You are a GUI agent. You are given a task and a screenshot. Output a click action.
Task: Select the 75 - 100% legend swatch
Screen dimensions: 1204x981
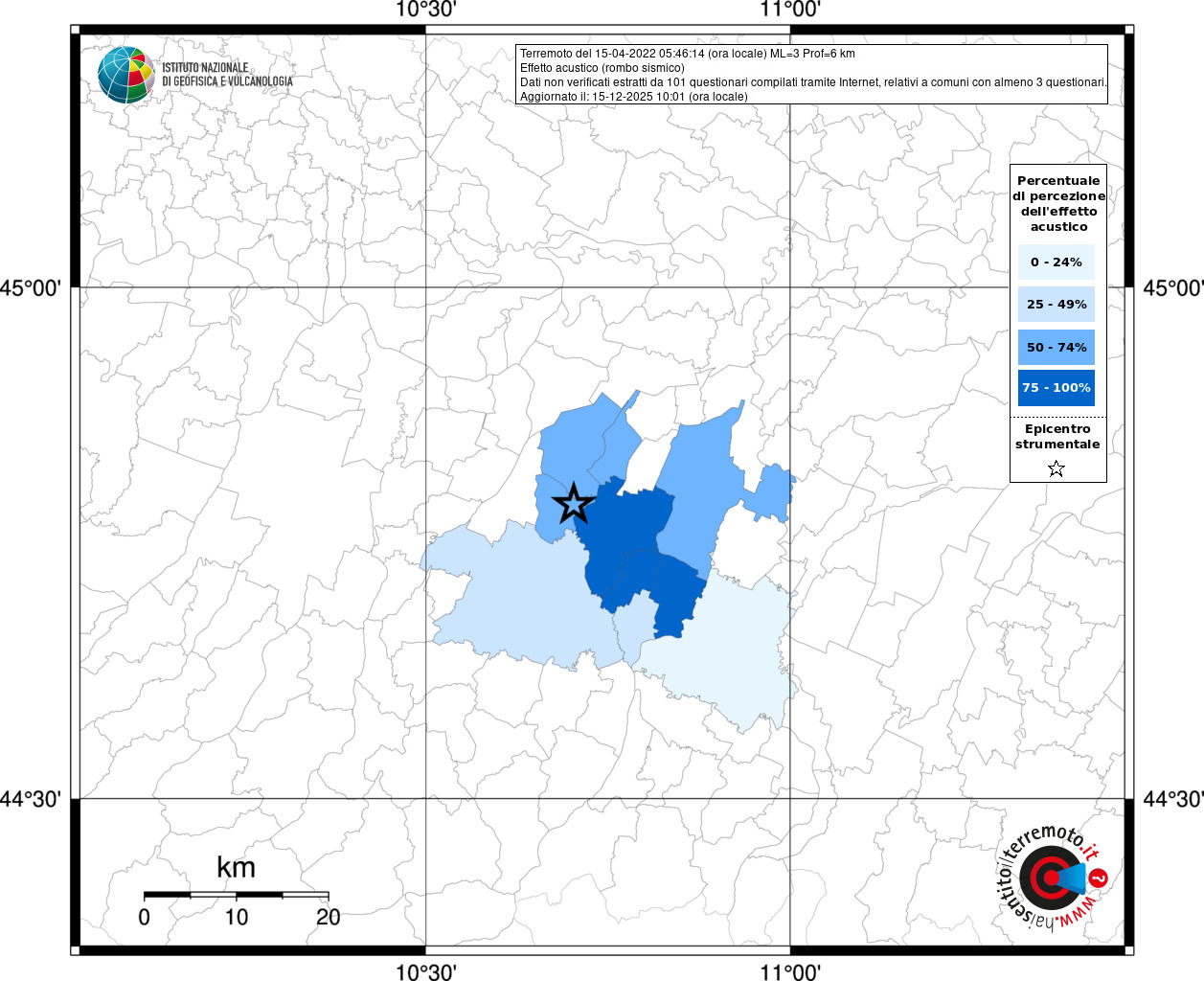1056,388
